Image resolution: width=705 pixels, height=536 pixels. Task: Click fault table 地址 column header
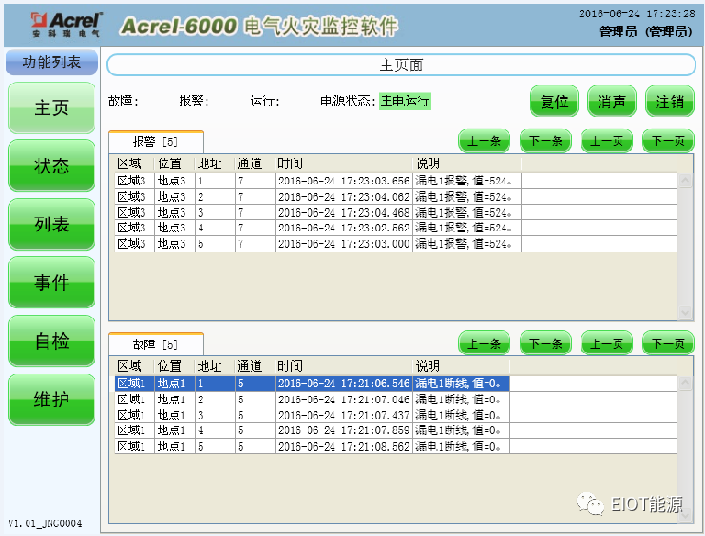click(215, 366)
